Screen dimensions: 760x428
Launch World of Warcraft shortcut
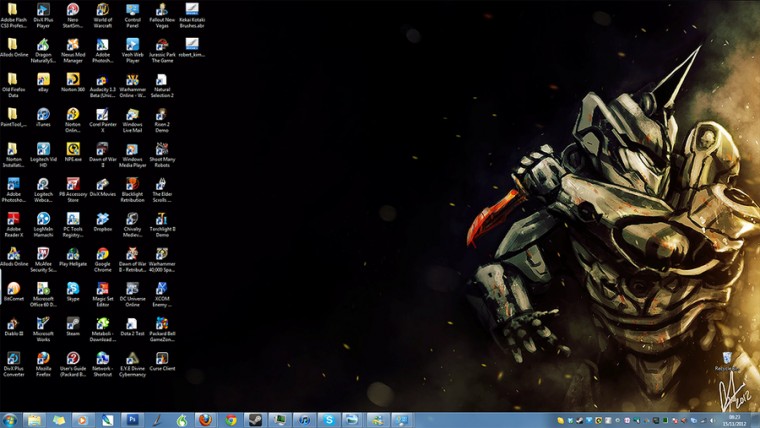click(x=103, y=16)
